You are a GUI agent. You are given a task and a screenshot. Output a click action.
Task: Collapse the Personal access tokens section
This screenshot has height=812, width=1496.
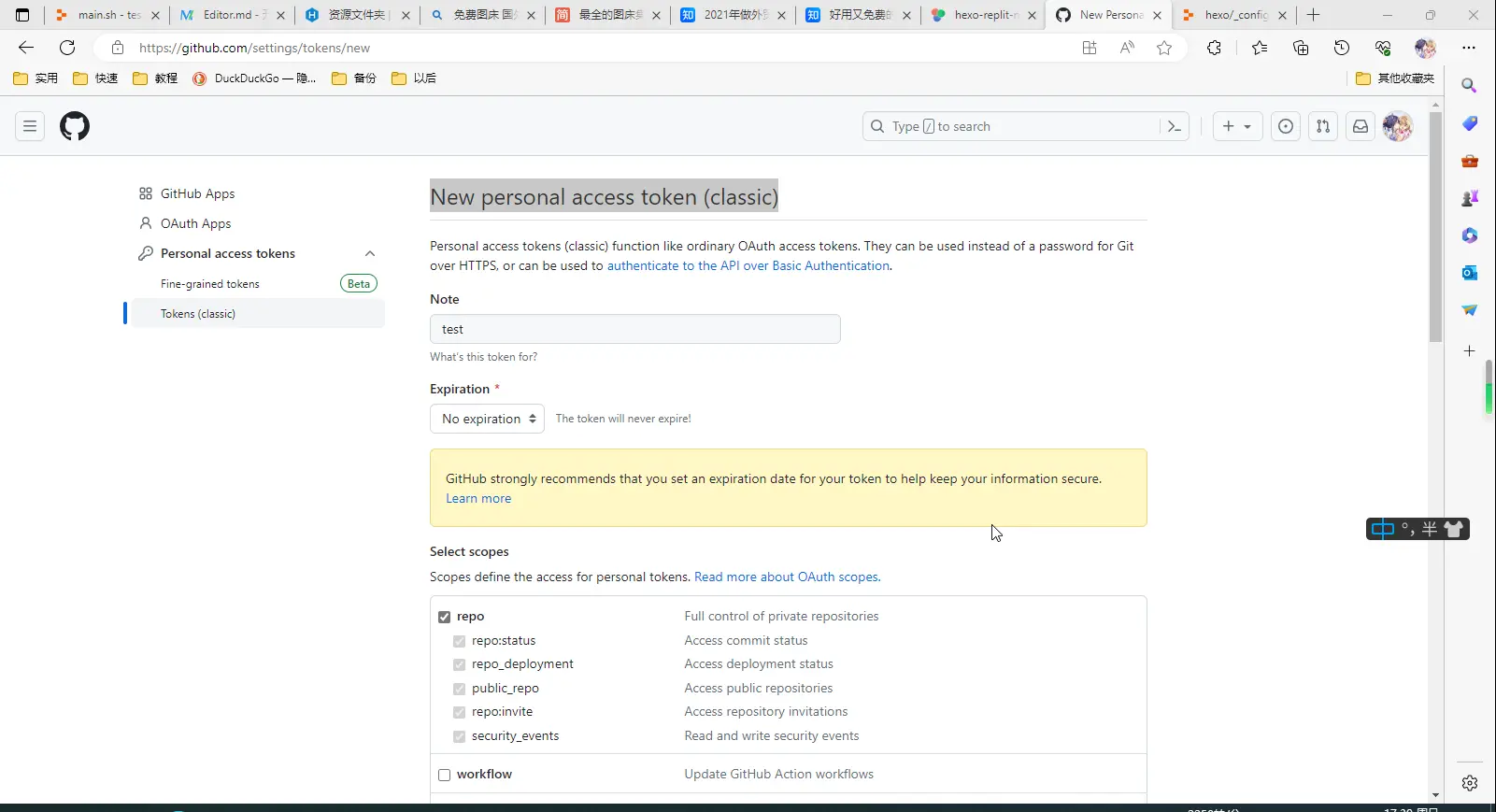(370, 253)
